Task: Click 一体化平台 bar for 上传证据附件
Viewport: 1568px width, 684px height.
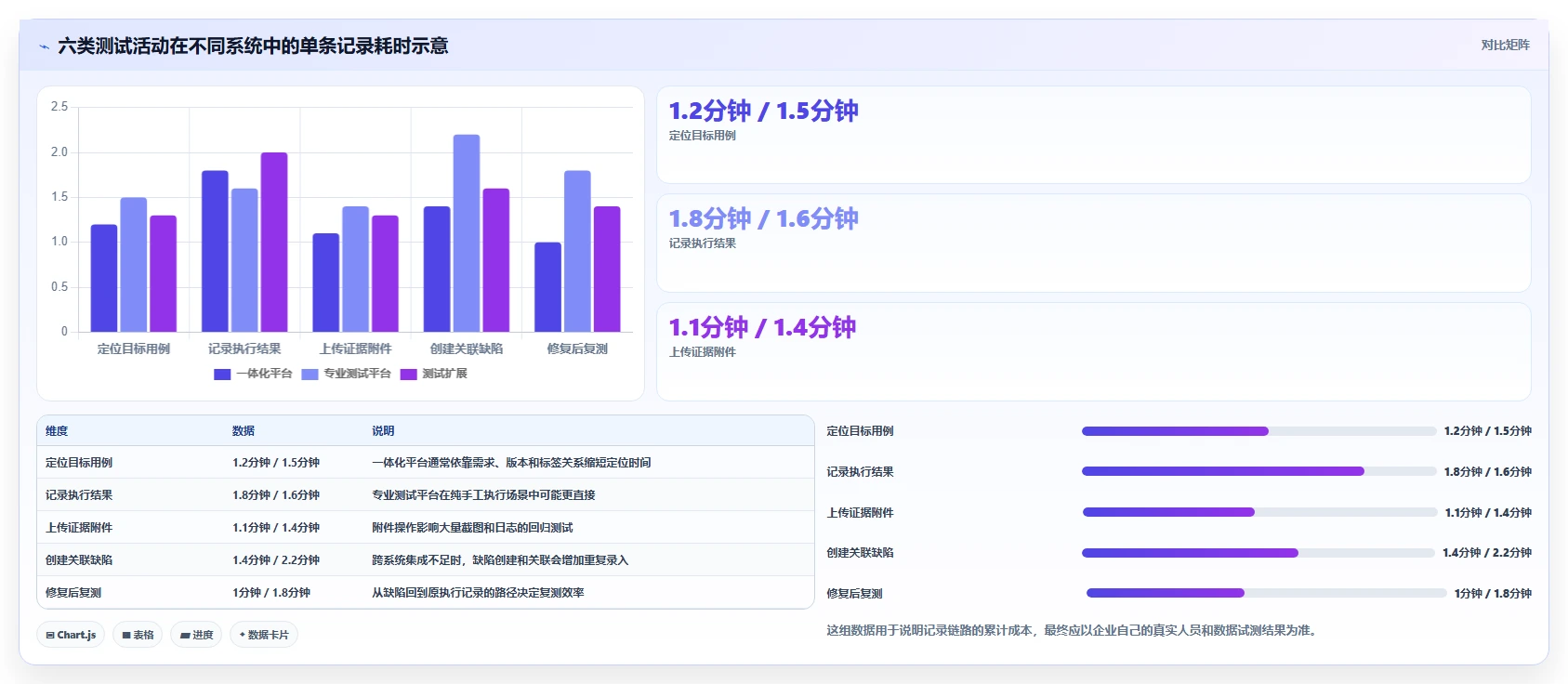Action: point(325,283)
